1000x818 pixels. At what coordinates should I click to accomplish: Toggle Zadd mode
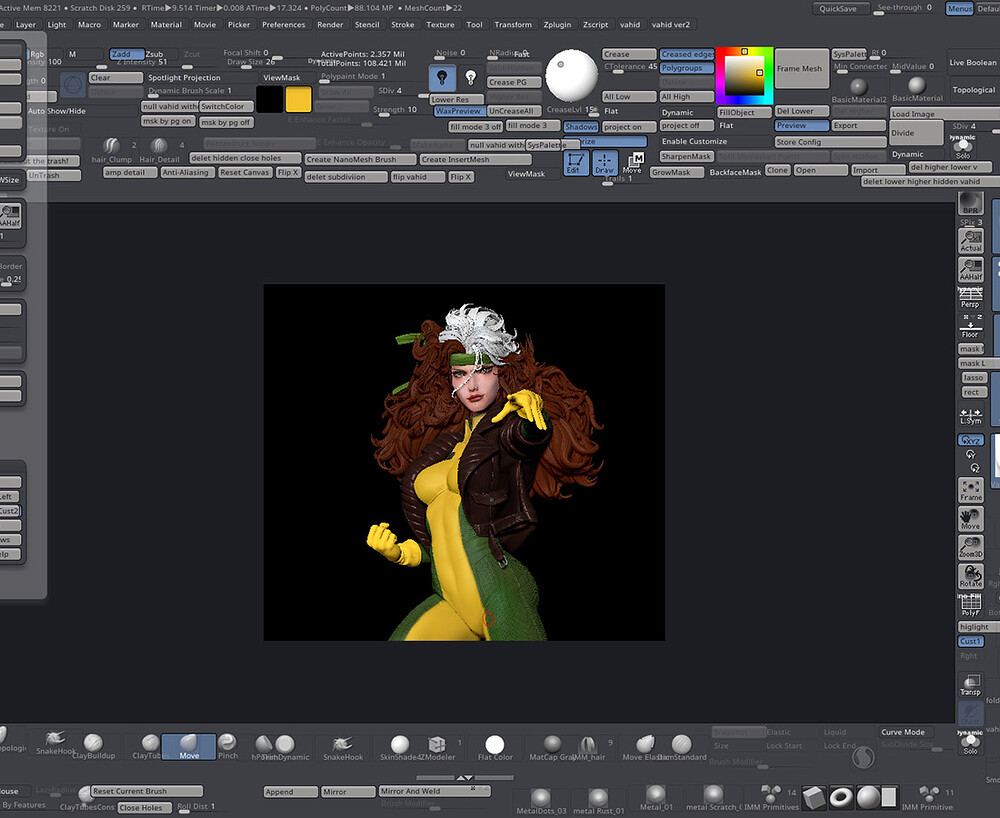[126, 54]
